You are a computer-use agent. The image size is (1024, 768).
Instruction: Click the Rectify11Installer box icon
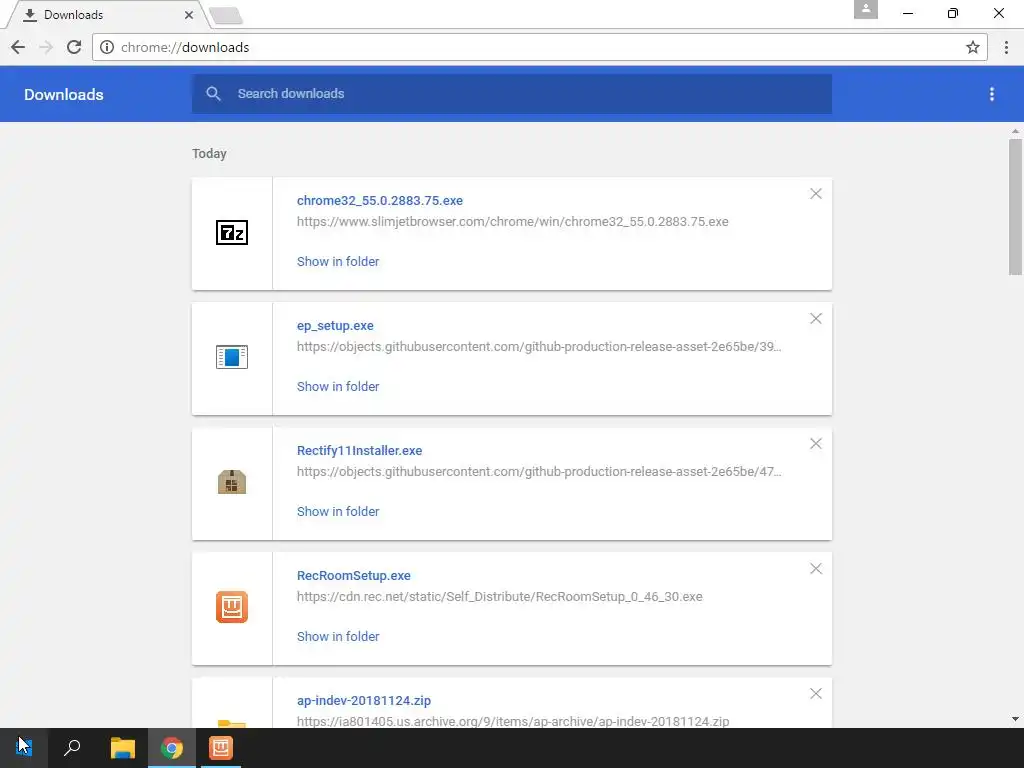(232, 482)
